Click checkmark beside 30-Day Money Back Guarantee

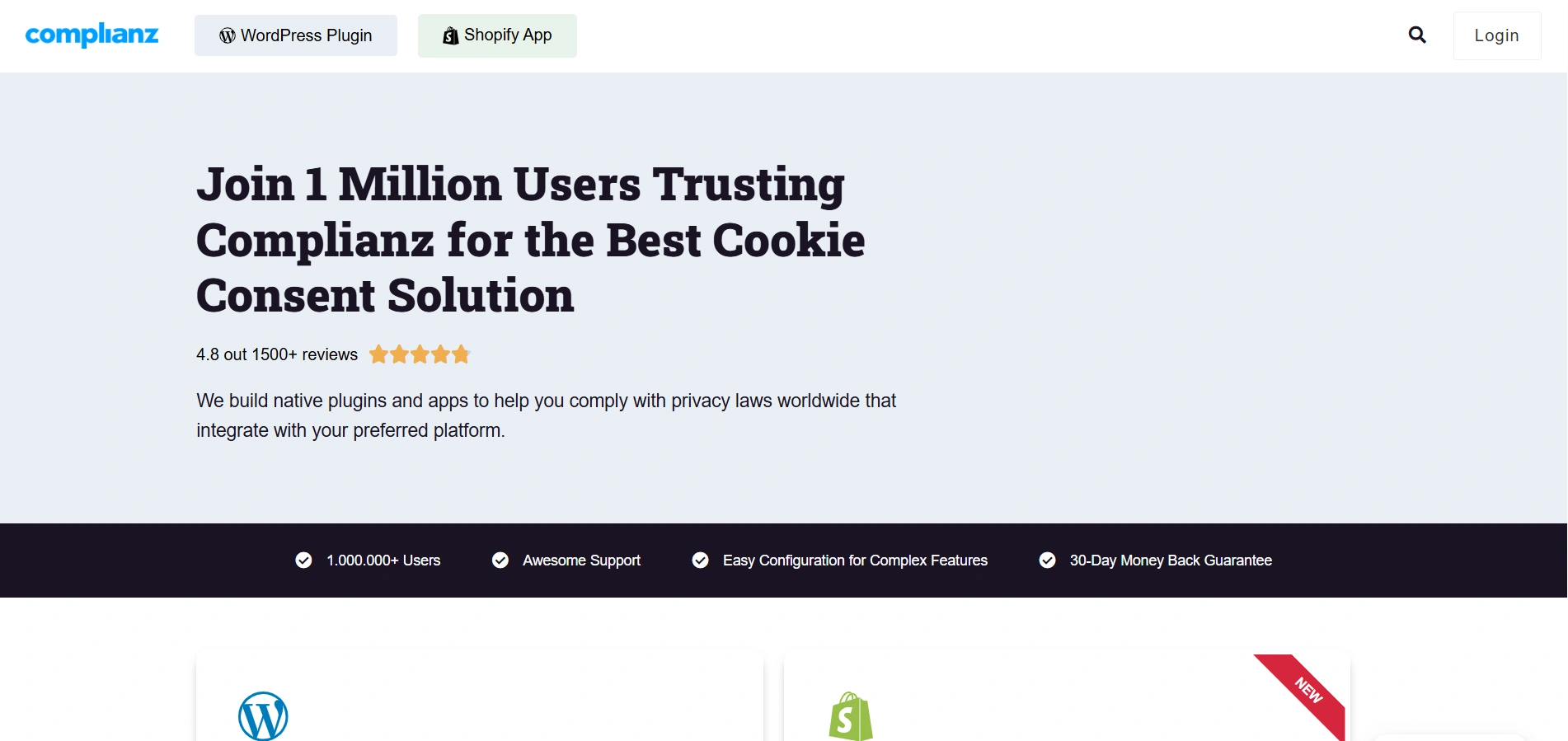click(x=1047, y=560)
